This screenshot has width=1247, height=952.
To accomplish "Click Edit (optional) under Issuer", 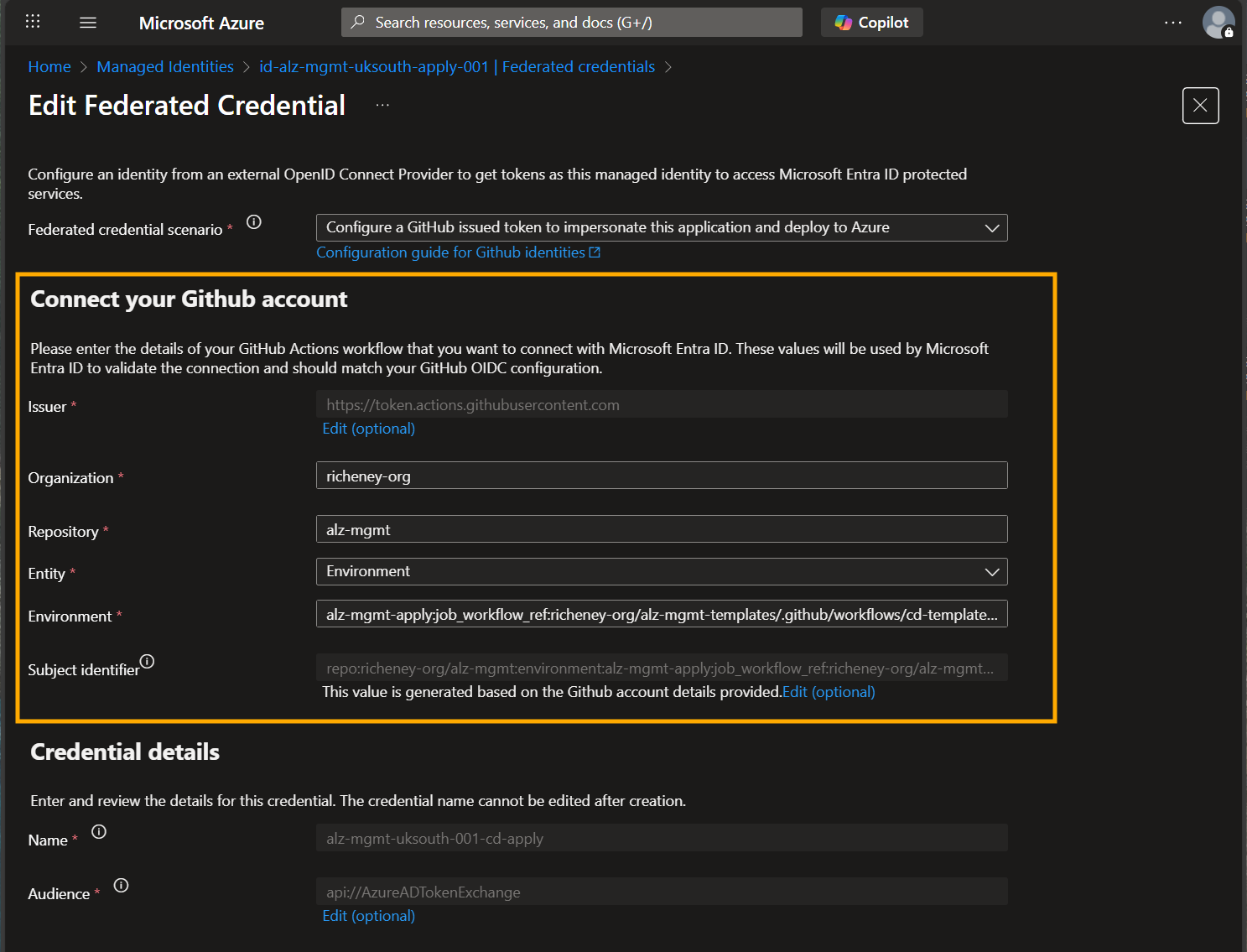I will coord(368,428).
